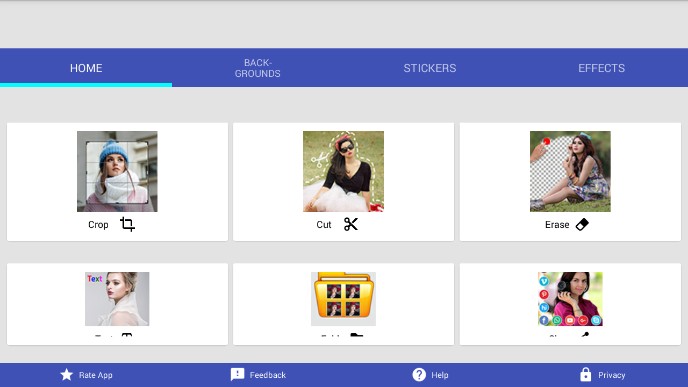Click the Privacy text label
Viewport: 688px width, 387px height.
pyautogui.click(x=612, y=375)
